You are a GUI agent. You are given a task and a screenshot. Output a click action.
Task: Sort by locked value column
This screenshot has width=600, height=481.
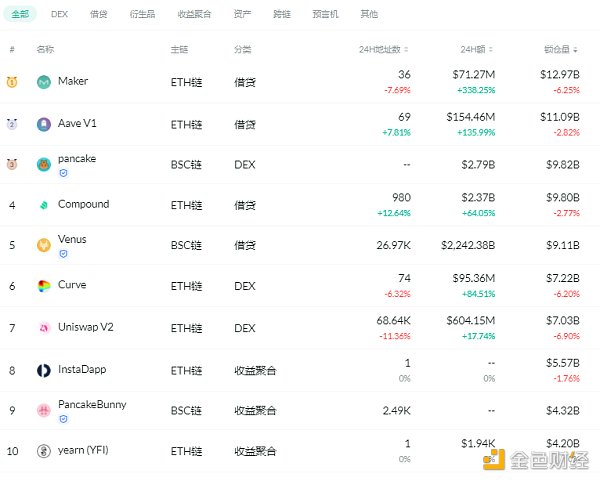coord(561,49)
